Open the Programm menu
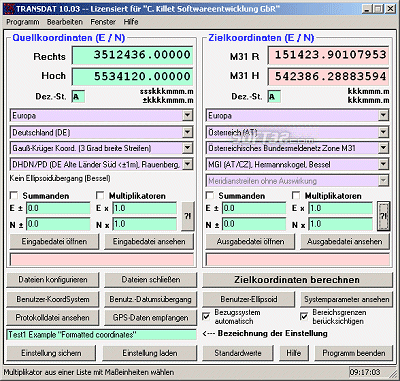This screenshot has height=381, width=400. 23,22
